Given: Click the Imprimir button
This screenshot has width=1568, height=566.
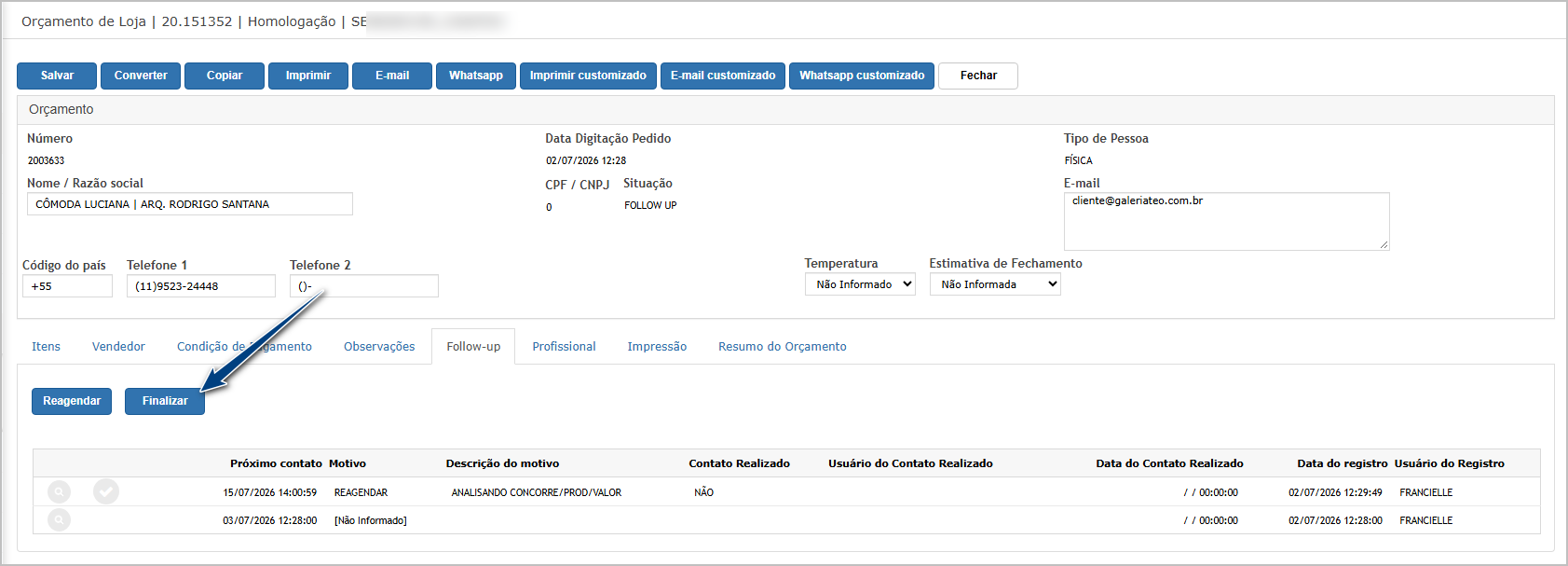Looking at the screenshot, I should coord(308,76).
